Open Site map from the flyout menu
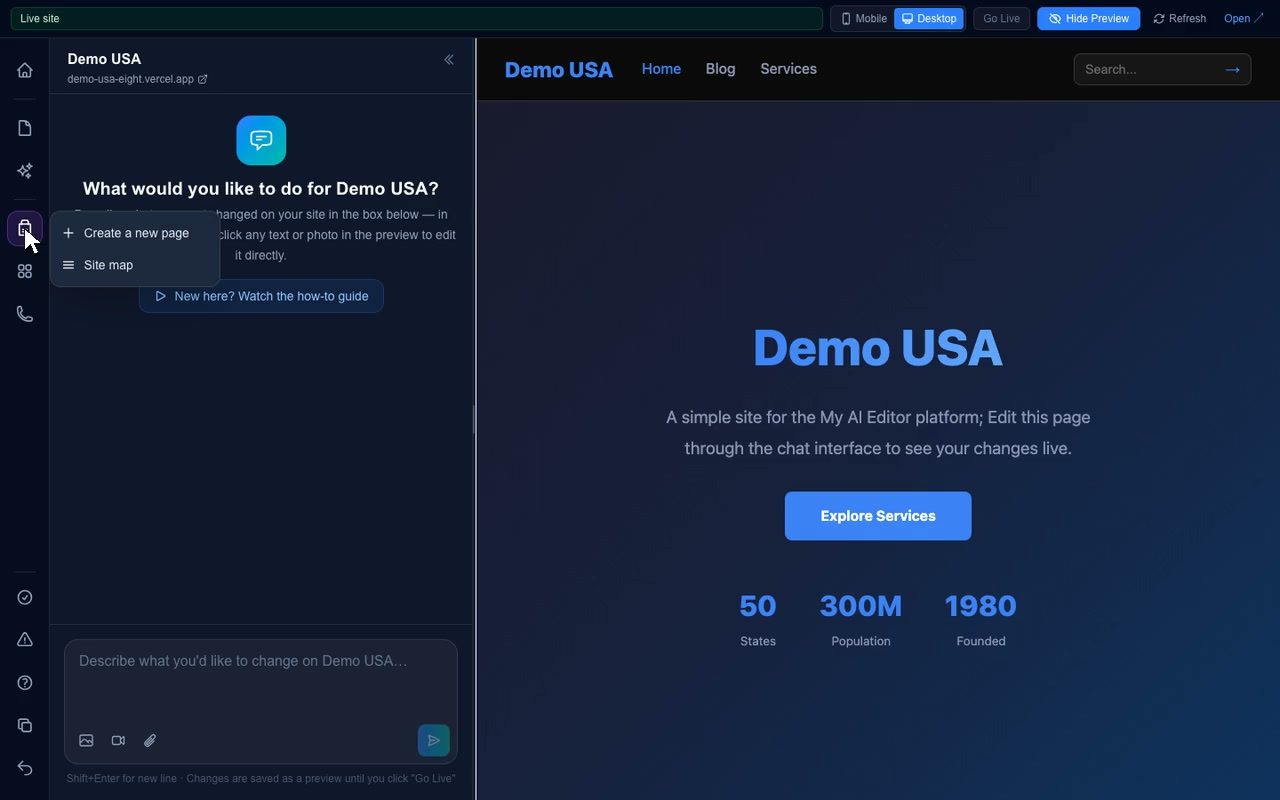 coord(135,265)
